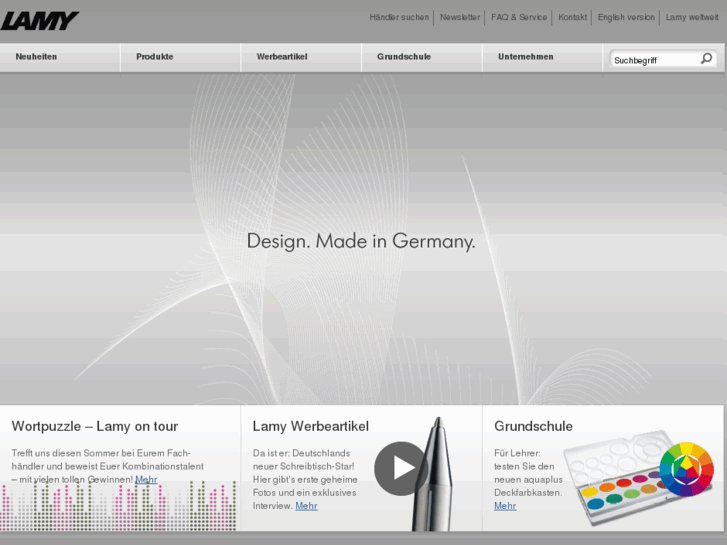Click the color wheel graphic
Screen dimensions: 727x545
pos(687,469)
